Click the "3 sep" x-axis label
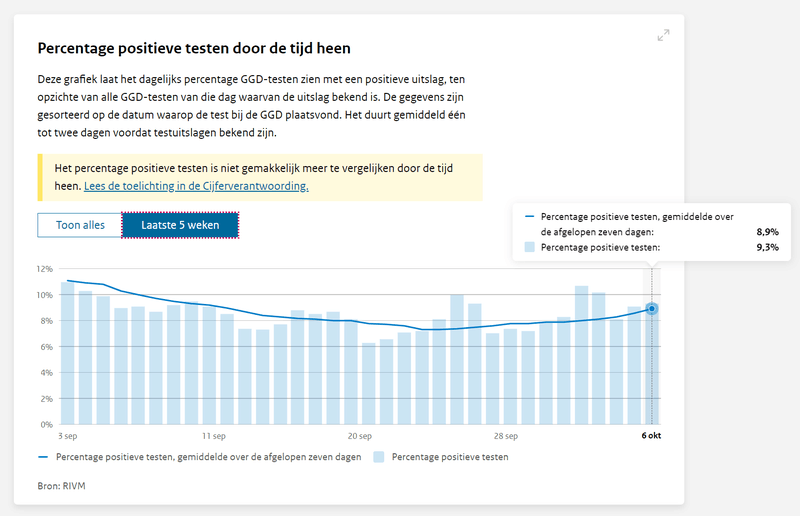The height and width of the screenshot is (516, 800). (x=68, y=436)
